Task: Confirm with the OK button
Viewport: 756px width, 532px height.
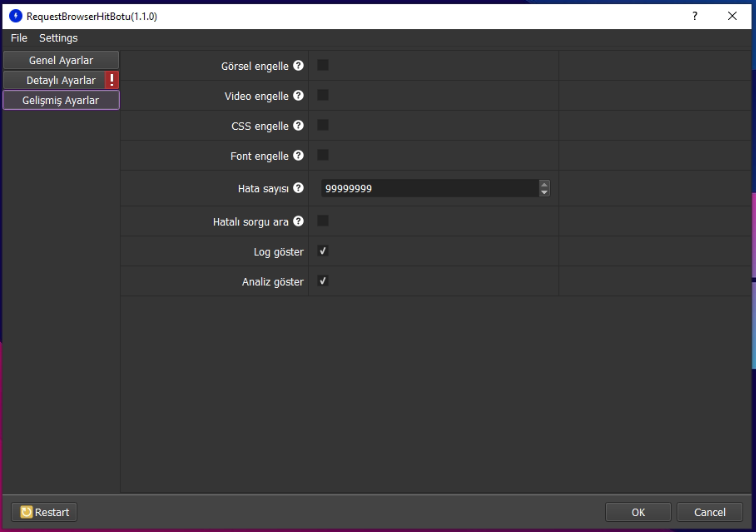Action: tap(638, 512)
